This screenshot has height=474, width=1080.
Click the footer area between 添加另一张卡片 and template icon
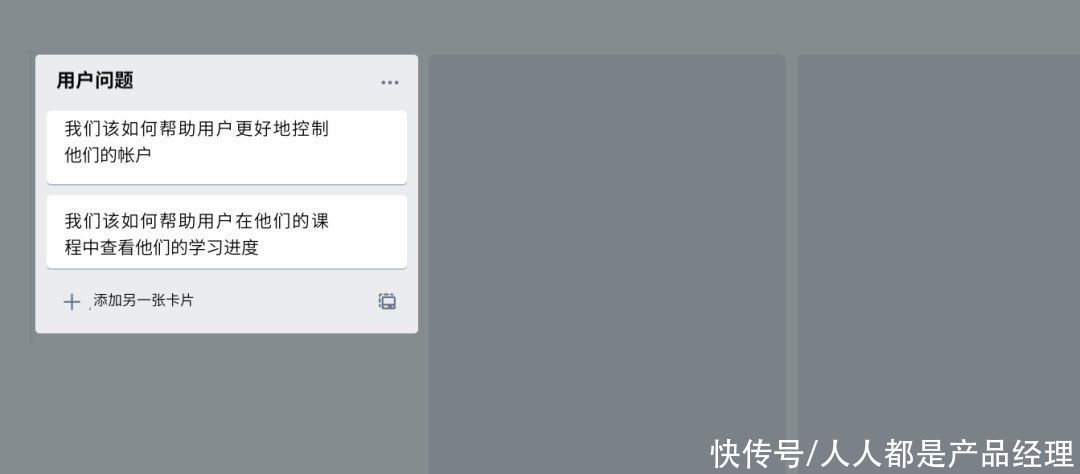tap(285, 301)
